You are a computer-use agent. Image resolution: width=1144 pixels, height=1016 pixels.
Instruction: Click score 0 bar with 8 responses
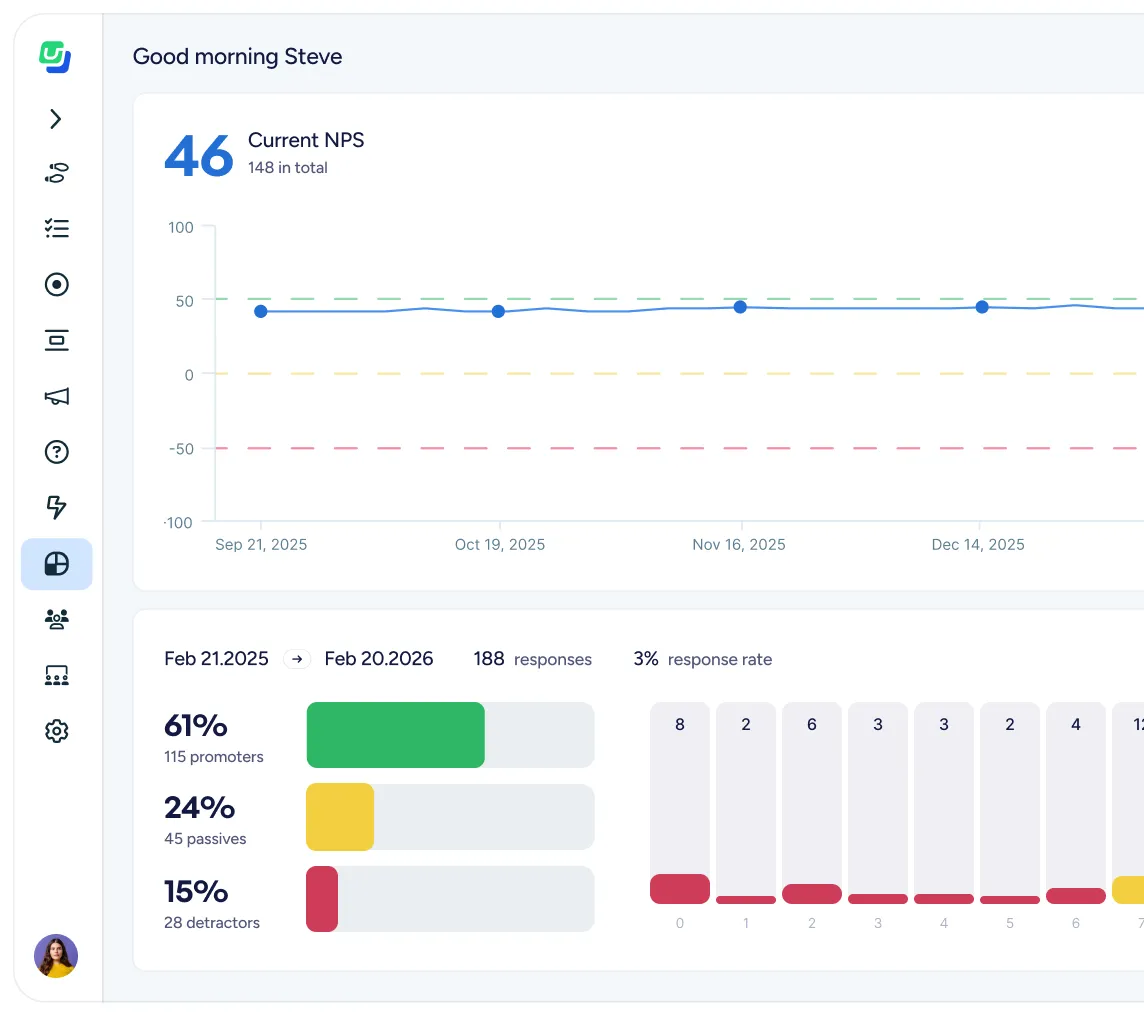point(680,803)
